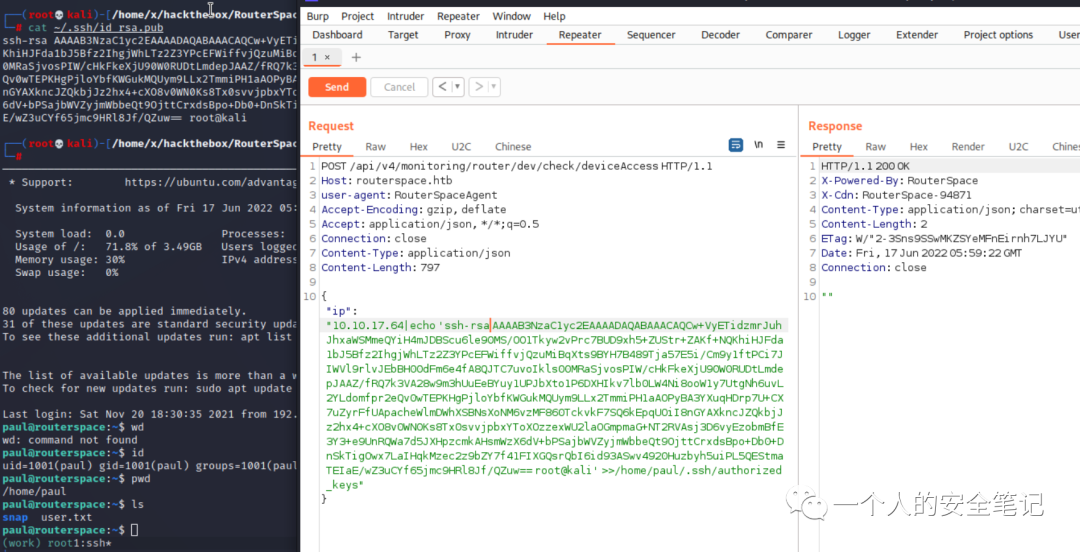Click the sudo apt update hint line

[147, 389]
